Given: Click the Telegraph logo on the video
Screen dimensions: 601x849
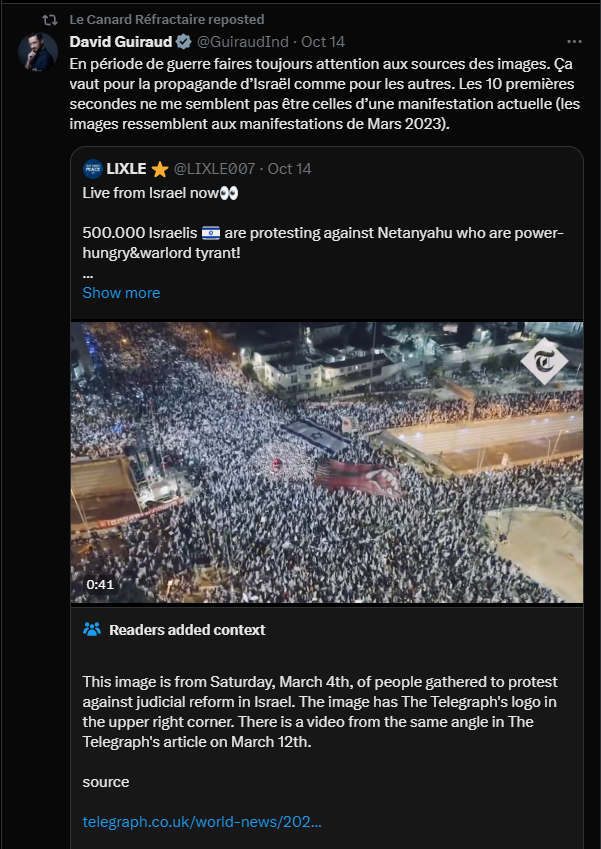Looking at the screenshot, I should (x=544, y=363).
